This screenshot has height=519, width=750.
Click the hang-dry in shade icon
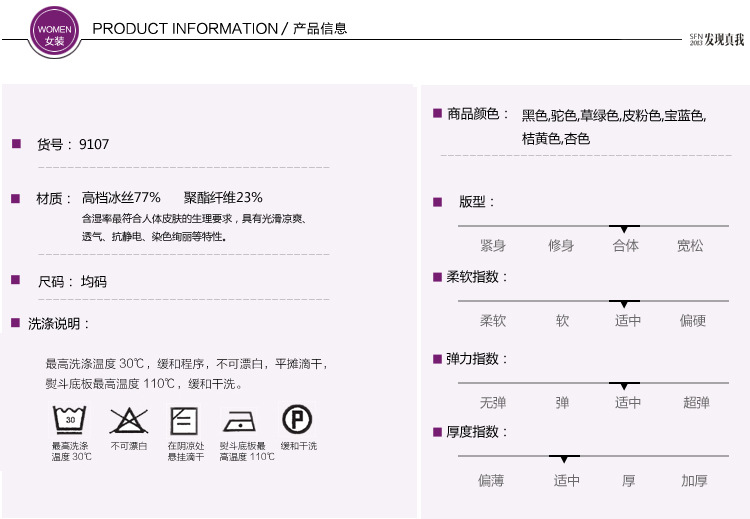point(184,419)
